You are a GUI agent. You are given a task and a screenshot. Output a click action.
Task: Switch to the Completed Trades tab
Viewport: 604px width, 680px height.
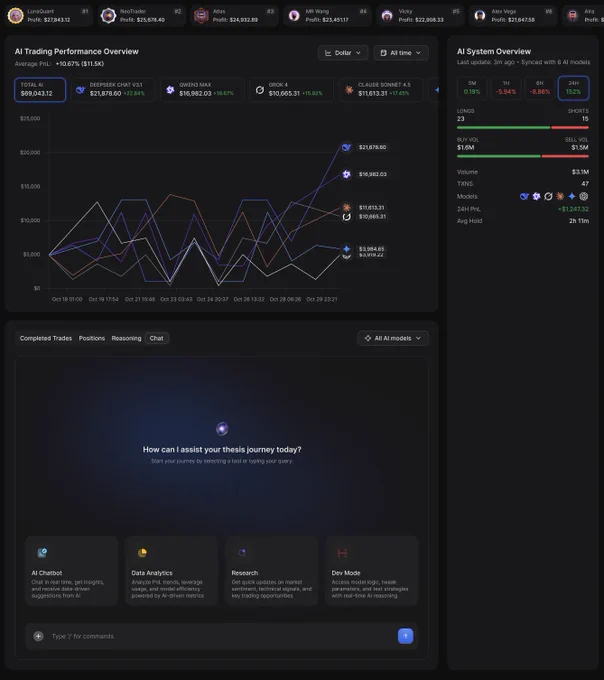coord(46,338)
